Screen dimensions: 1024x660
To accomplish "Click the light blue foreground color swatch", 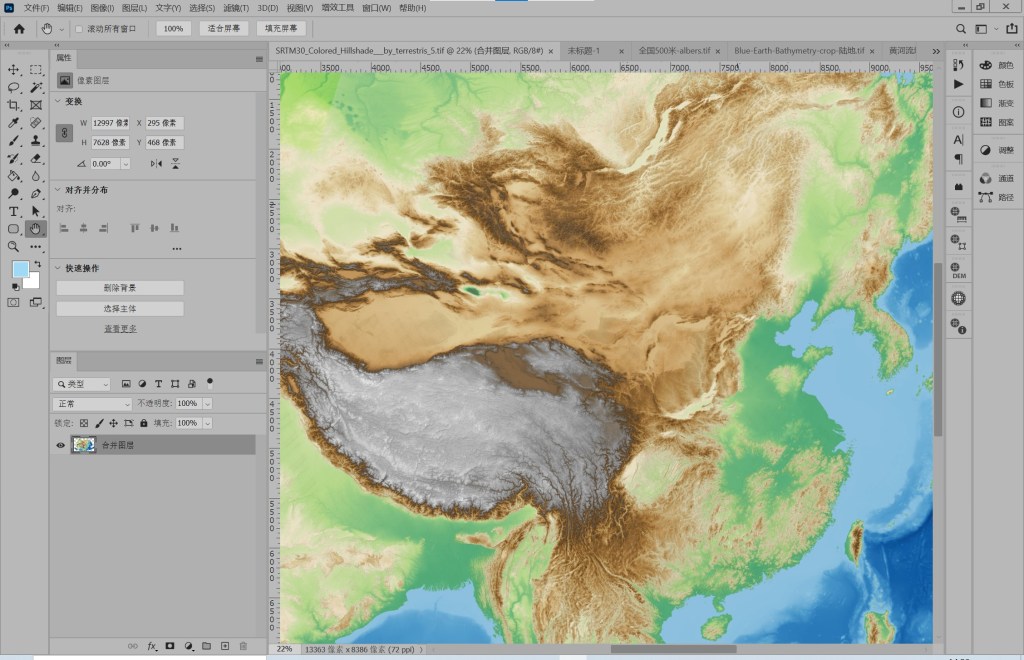I will 20,269.
